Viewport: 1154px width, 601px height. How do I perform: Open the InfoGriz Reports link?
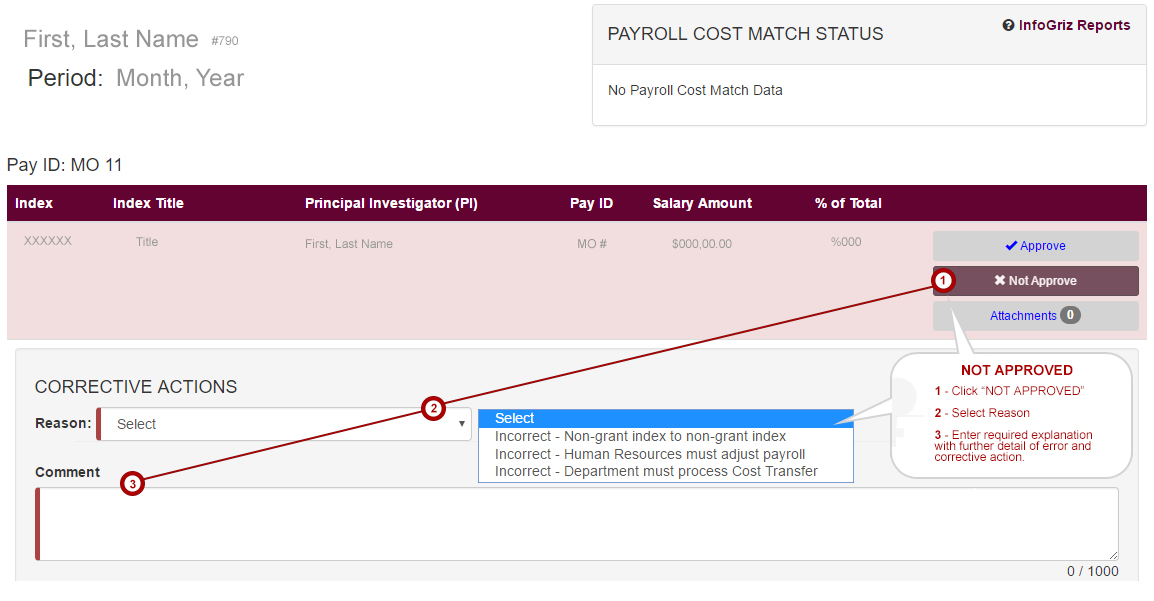pos(1074,26)
